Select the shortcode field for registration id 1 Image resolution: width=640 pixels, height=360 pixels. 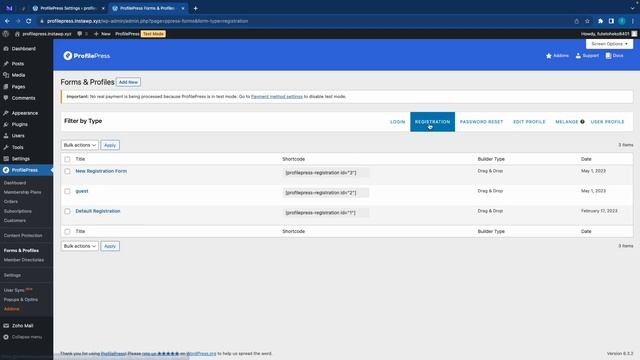pos(326,213)
